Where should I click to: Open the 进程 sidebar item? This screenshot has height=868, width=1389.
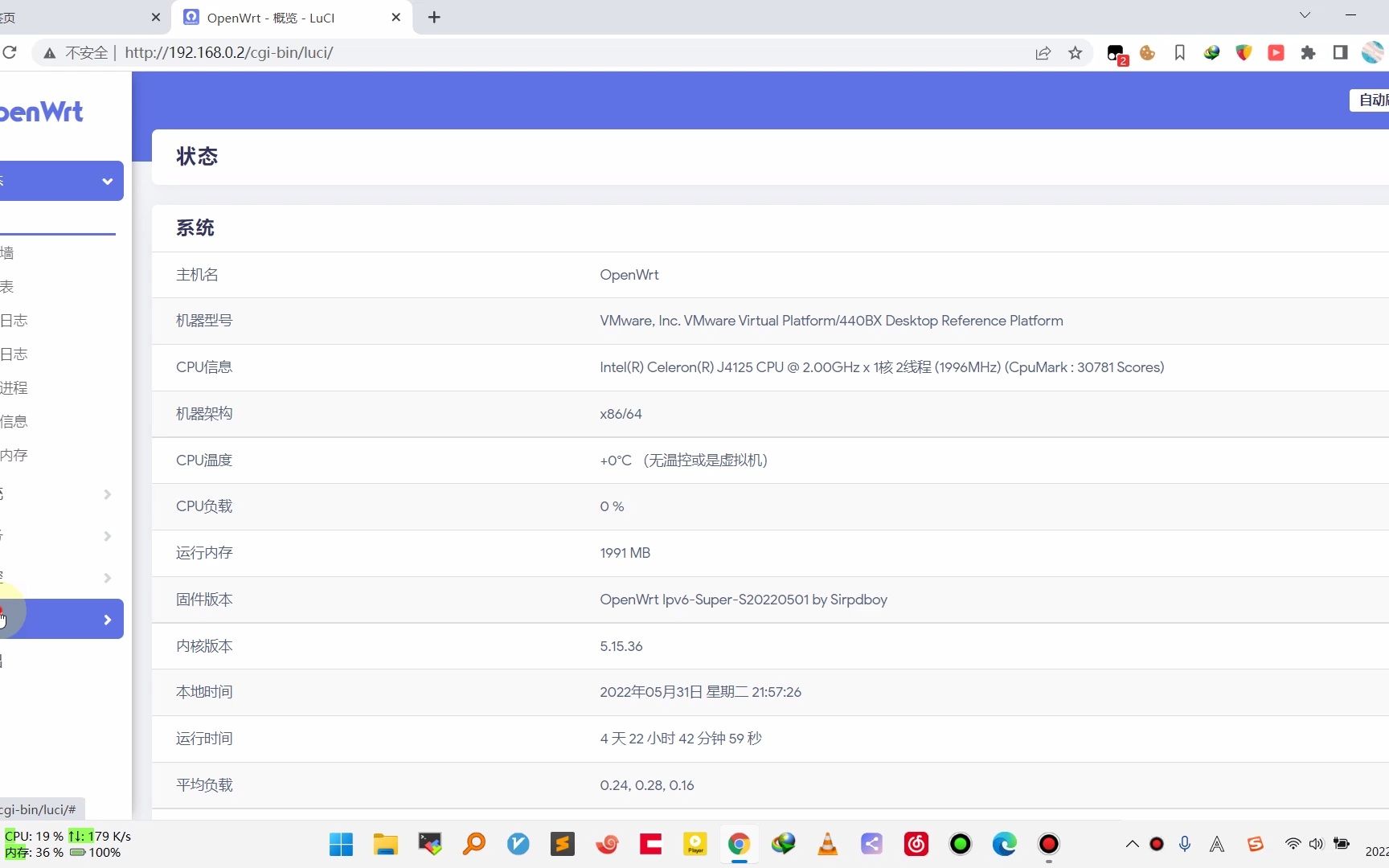[x=14, y=388]
